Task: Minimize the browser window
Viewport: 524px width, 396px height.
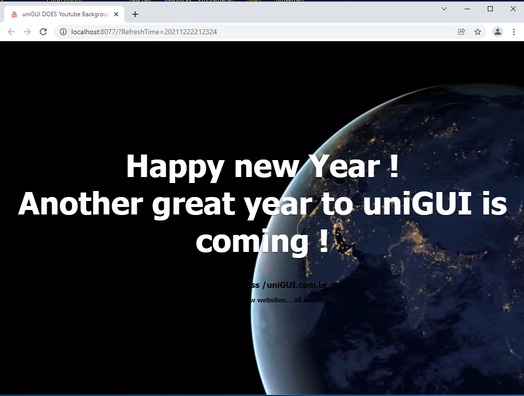Action: 467,9
